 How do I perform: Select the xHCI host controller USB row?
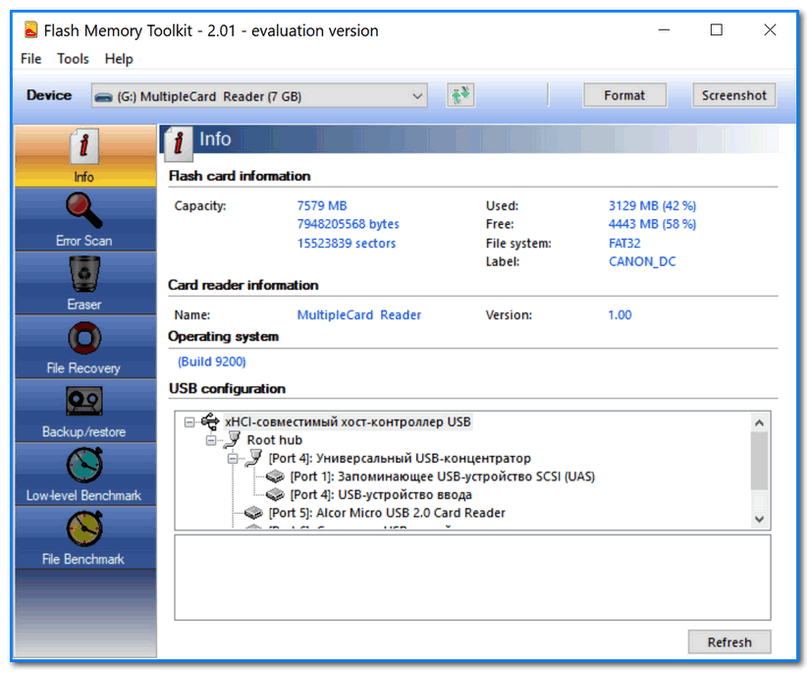tap(348, 422)
